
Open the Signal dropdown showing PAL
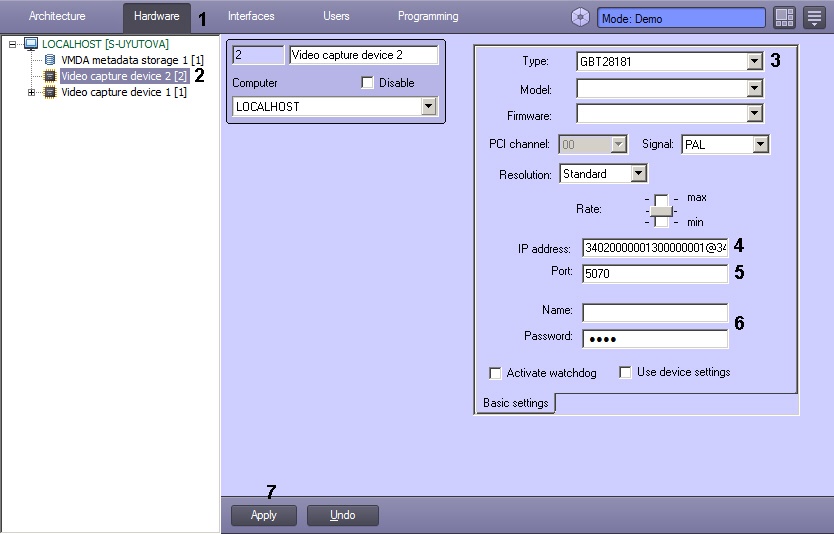(760, 145)
